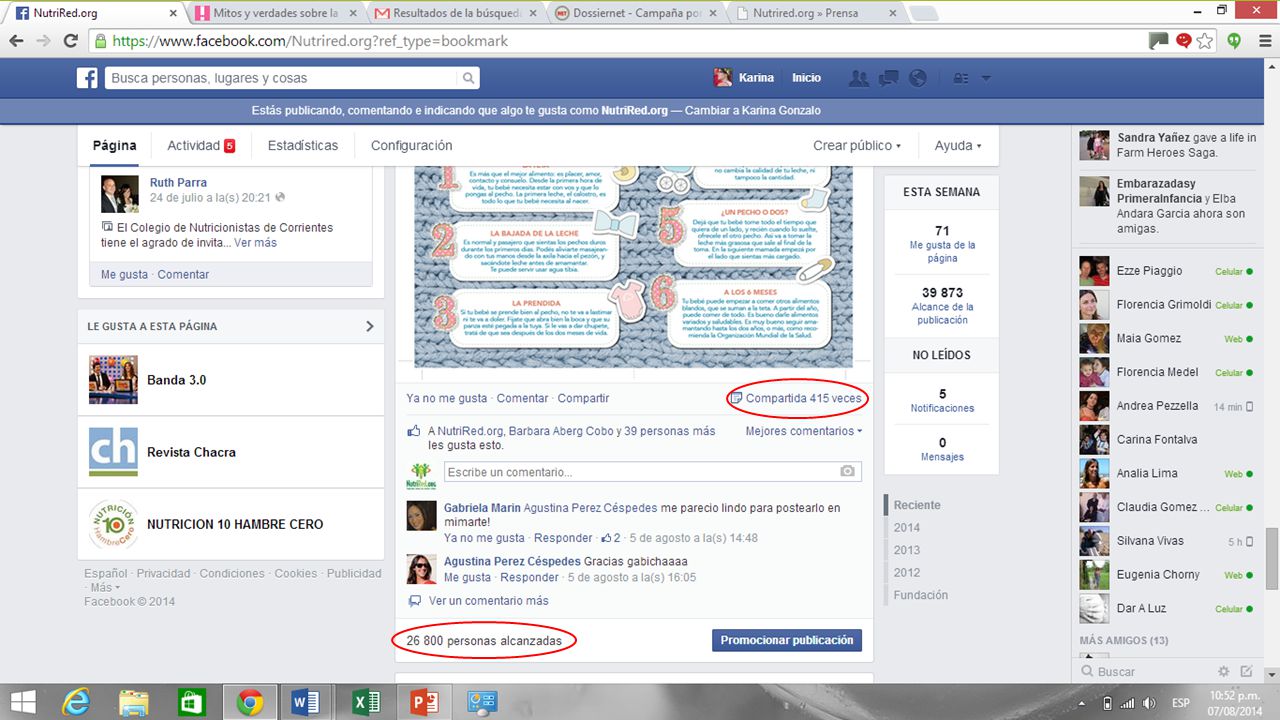
Task: Click the Busca personas, lugares y cosas field
Action: pyautogui.click(x=292, y=78)
